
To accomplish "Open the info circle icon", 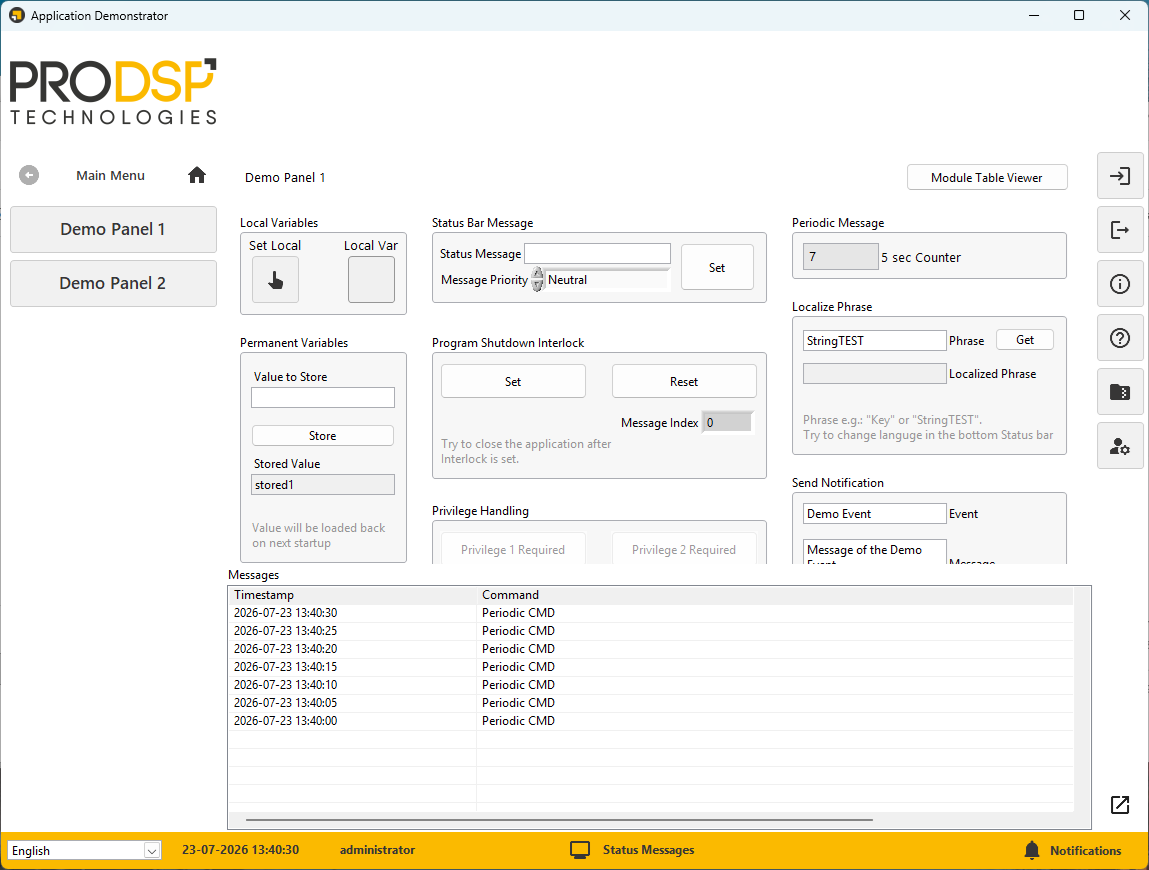I will (x=1120, y=284).
